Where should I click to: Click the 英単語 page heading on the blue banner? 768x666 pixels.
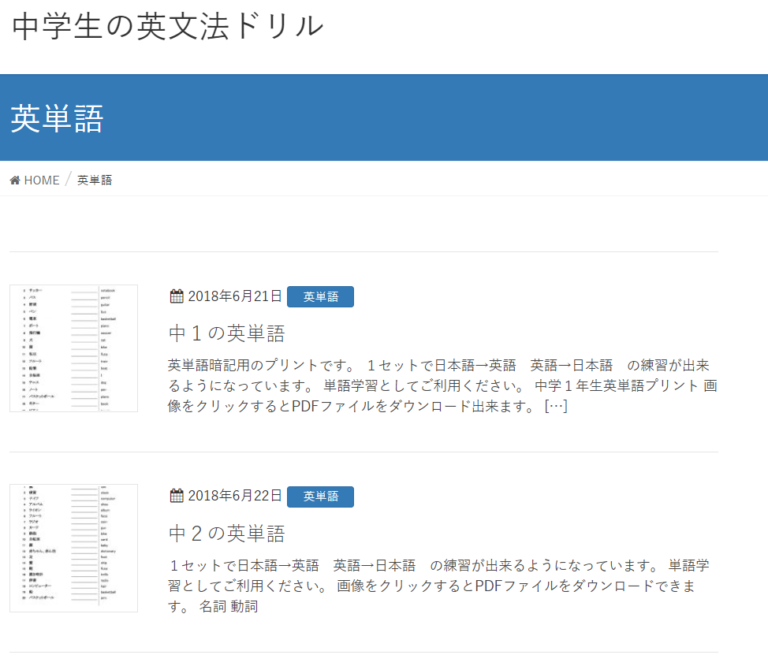click(x=57, y=119)
